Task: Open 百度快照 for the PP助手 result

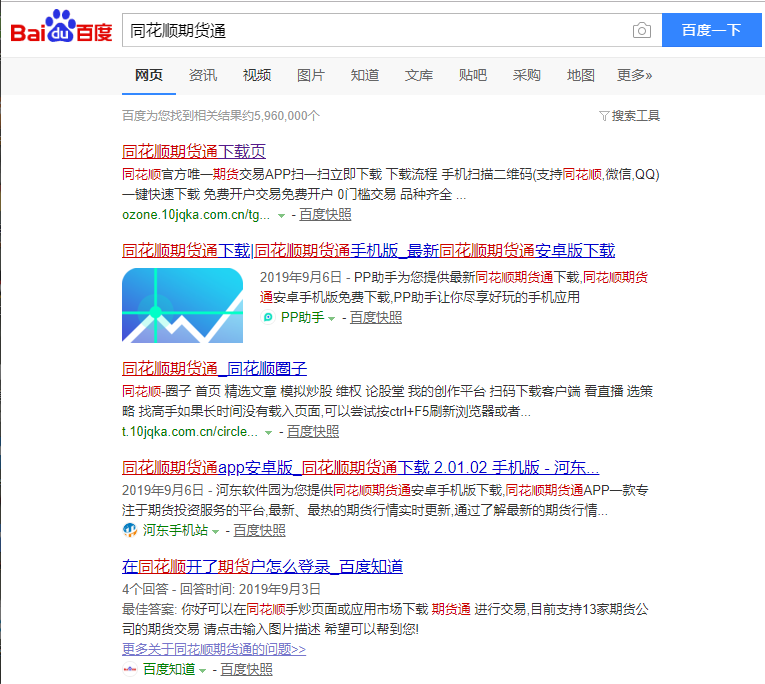Action: [x=376, y=318]
